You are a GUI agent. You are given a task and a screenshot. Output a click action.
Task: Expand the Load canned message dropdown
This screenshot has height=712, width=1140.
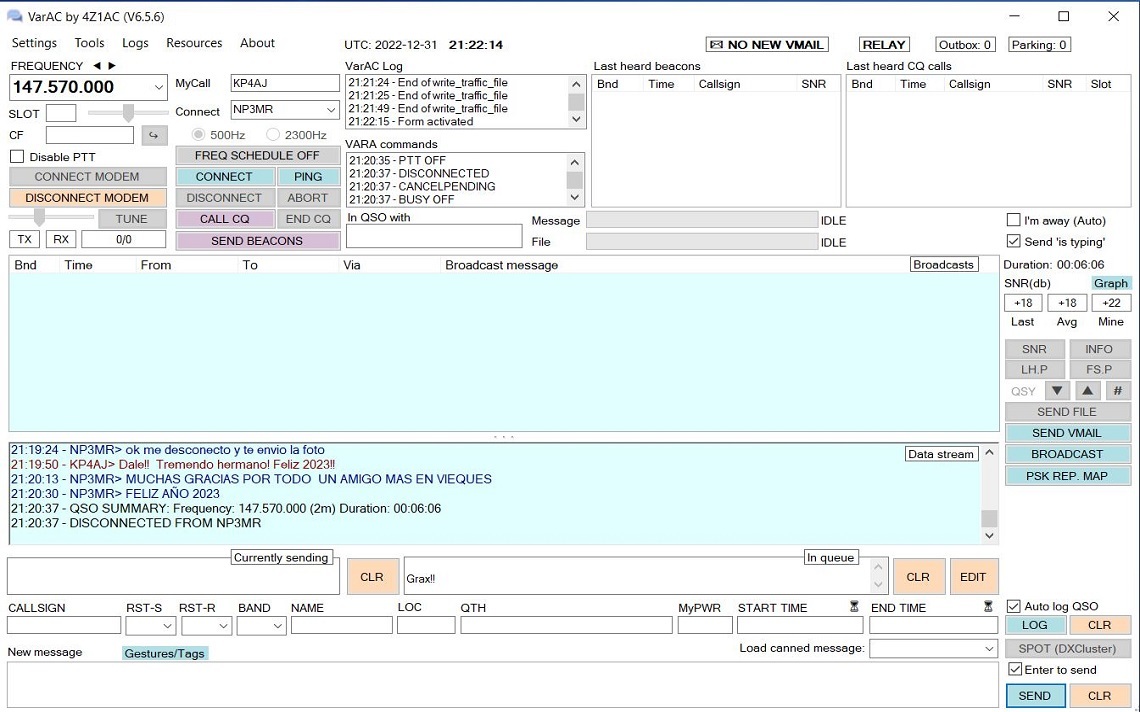pyautogui.click(x=989, y=648)
